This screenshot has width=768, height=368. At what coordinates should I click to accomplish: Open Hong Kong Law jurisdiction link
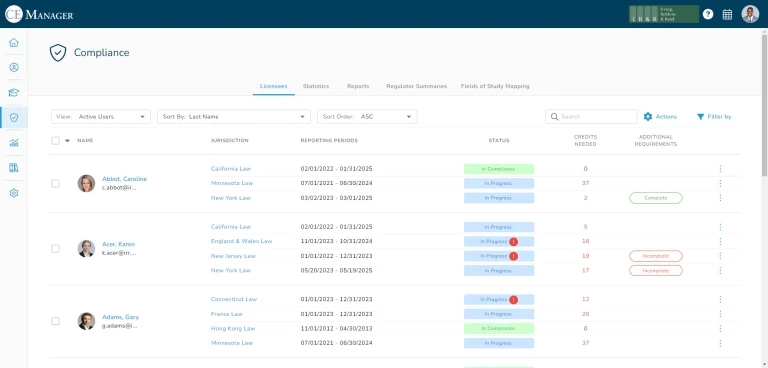pyautogui.click(x=233, y=328)
